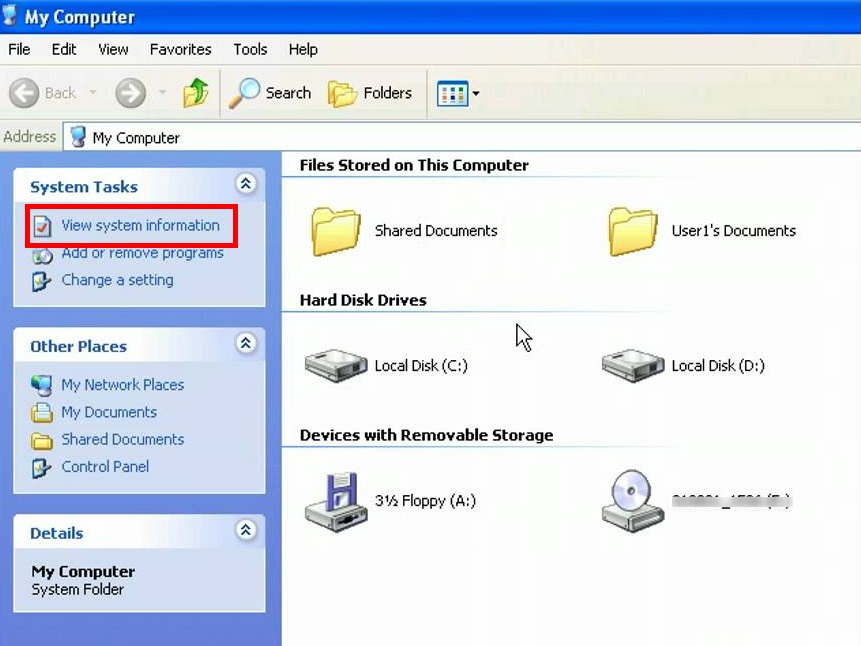Click the Shared Documents label in main pane

[436, 231]
